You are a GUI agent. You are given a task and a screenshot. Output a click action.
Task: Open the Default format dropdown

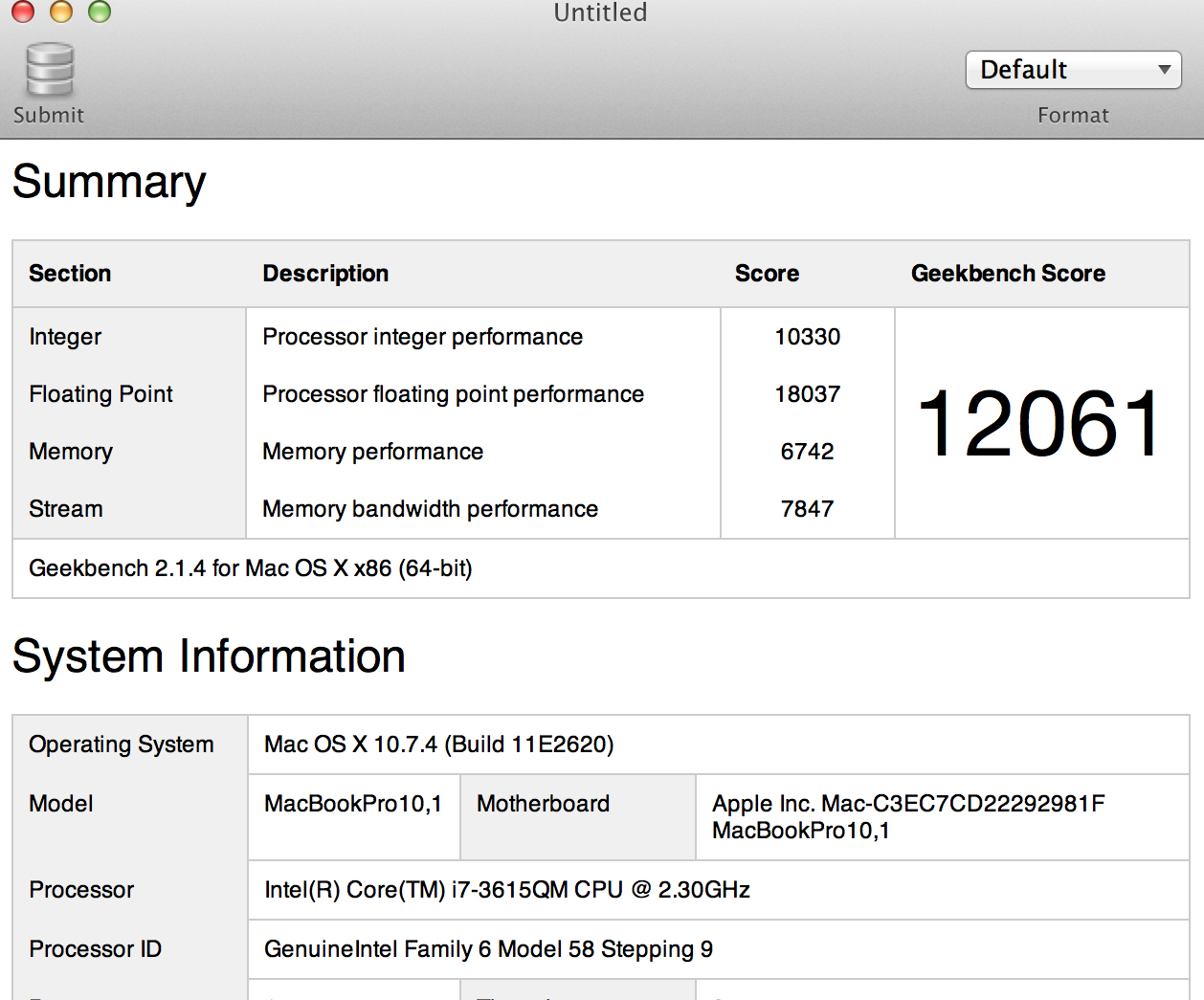[1073, 70]
